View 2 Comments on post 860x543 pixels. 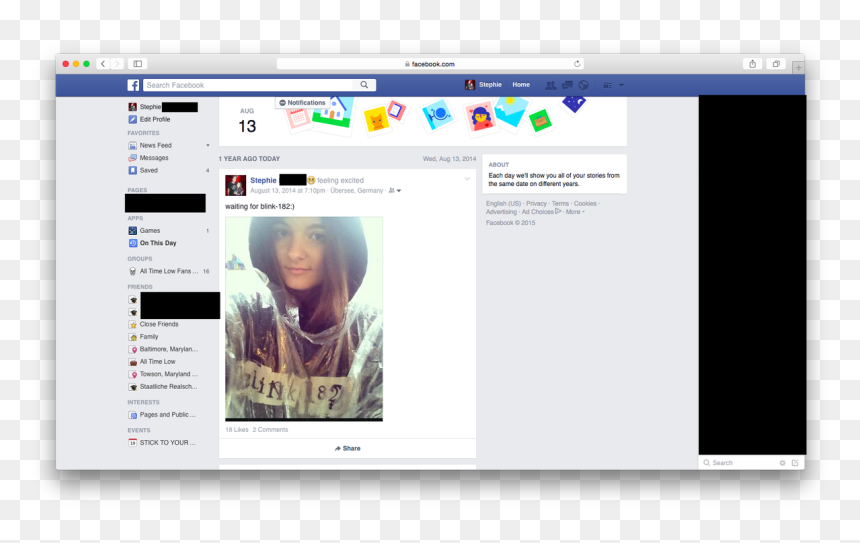[270, 430]
